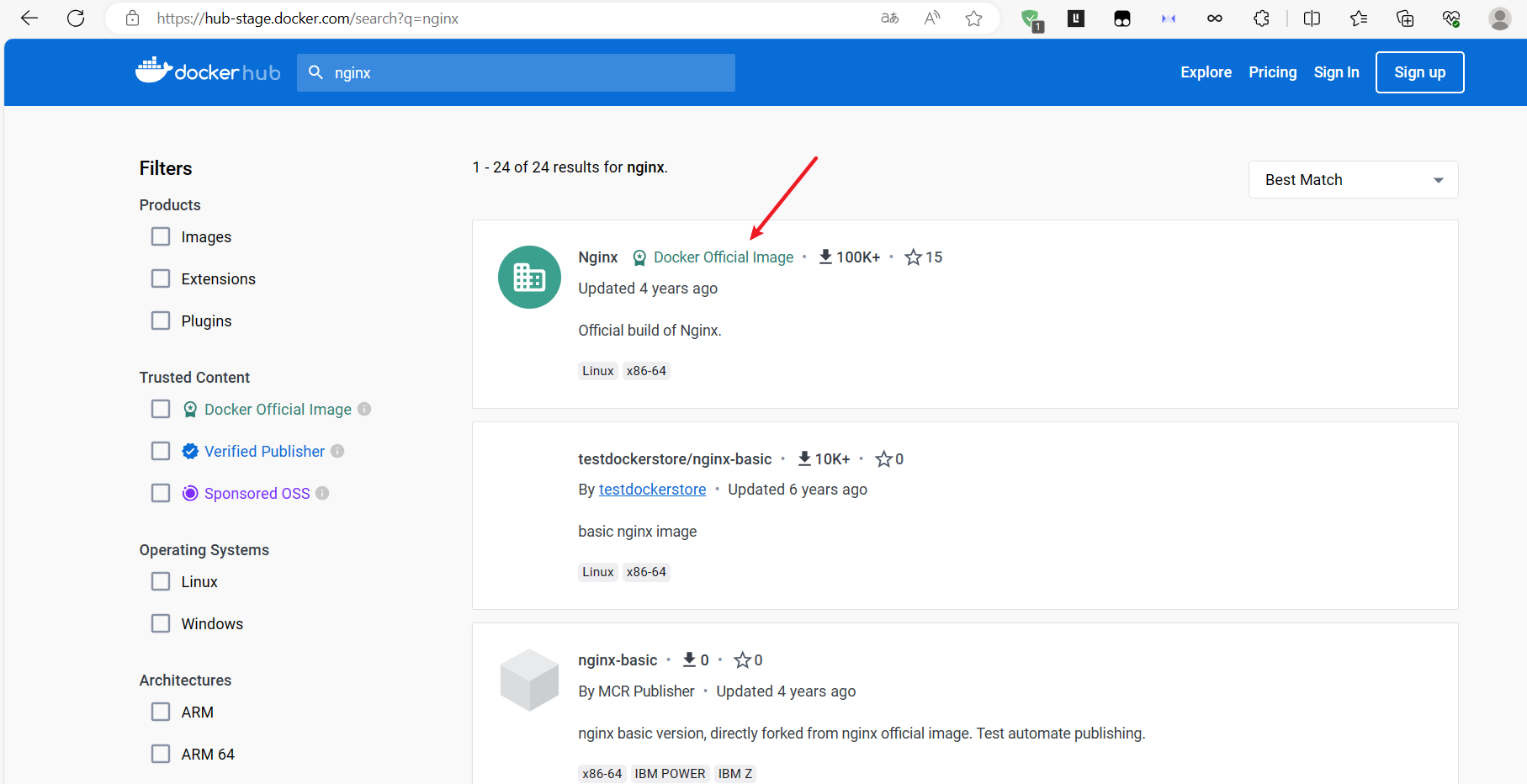
Task: Click the Nginx star rating icon
Action: pyautogui.click(x=913, y=257)
